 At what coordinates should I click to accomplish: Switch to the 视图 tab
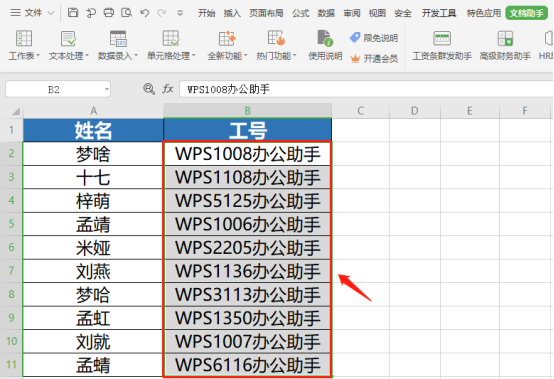pos(377,13)
